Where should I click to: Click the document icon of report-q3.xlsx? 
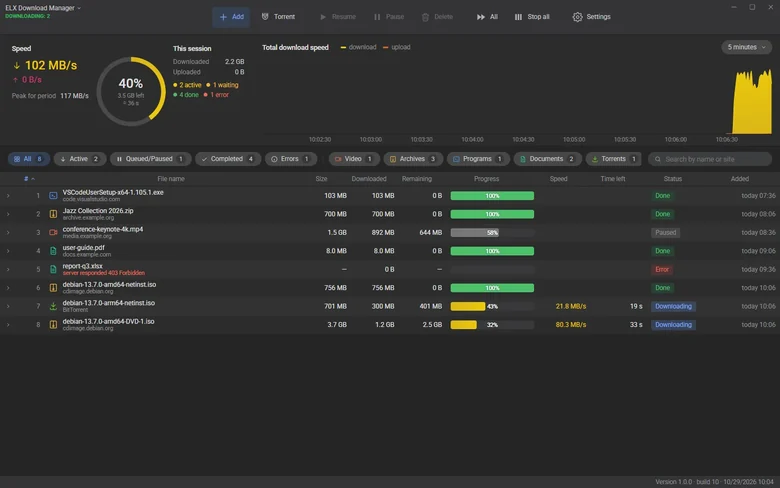pos(53,270)
